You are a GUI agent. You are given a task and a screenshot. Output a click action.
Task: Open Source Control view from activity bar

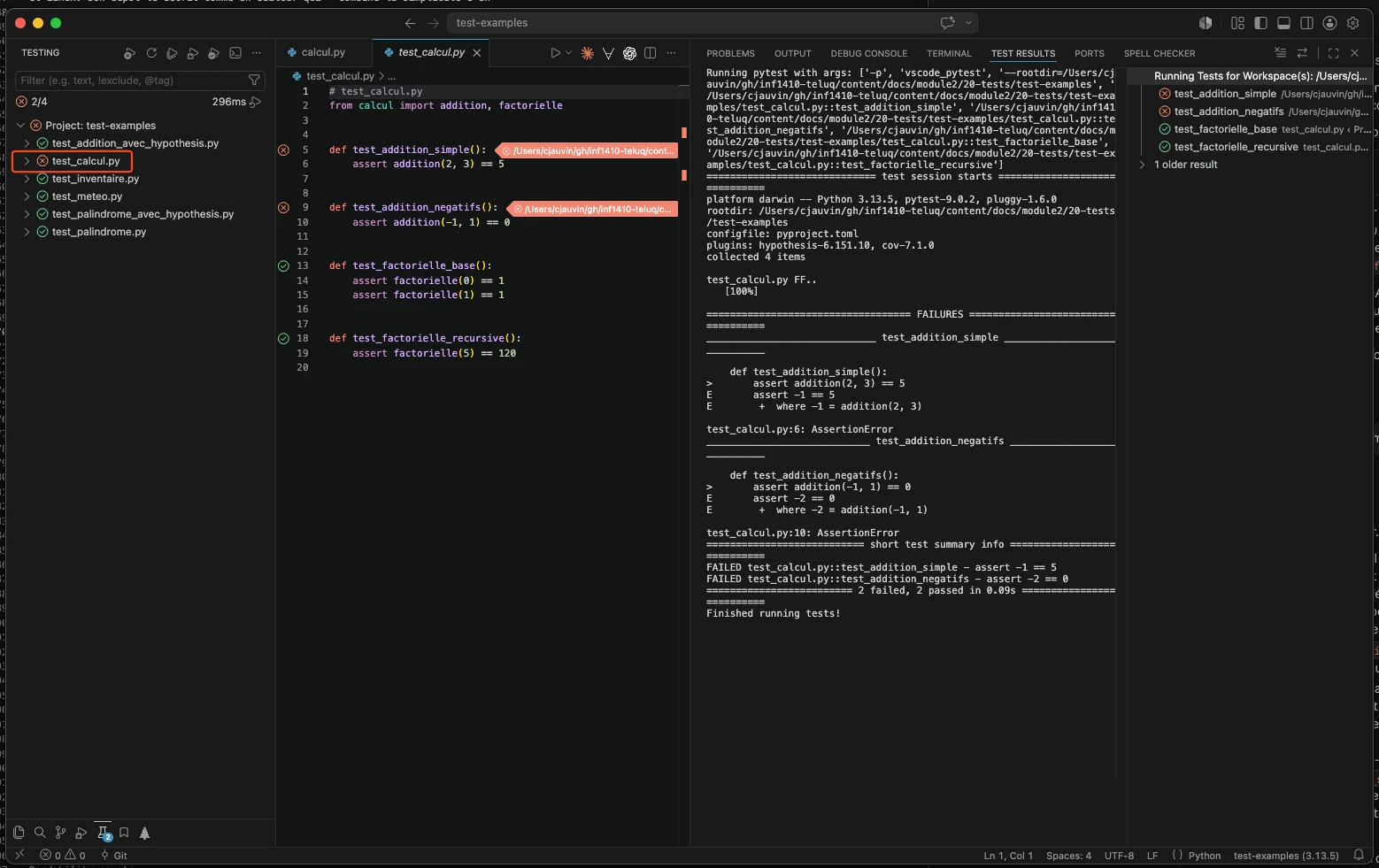point(60,833)
